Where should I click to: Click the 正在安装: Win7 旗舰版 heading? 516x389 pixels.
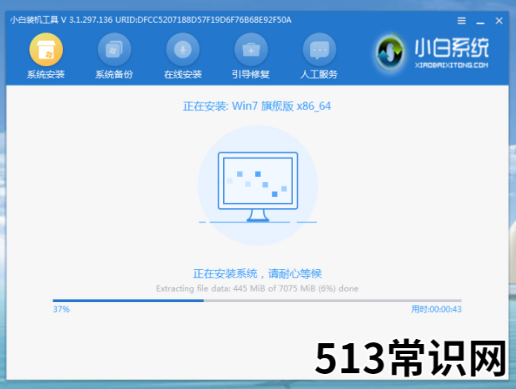coord(257,106)
